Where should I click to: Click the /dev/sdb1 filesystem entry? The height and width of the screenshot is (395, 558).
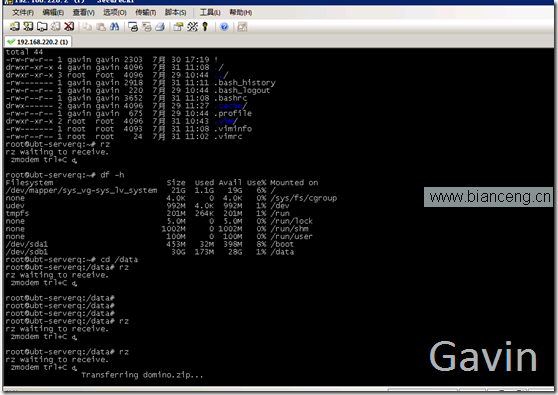pos(27,252)
